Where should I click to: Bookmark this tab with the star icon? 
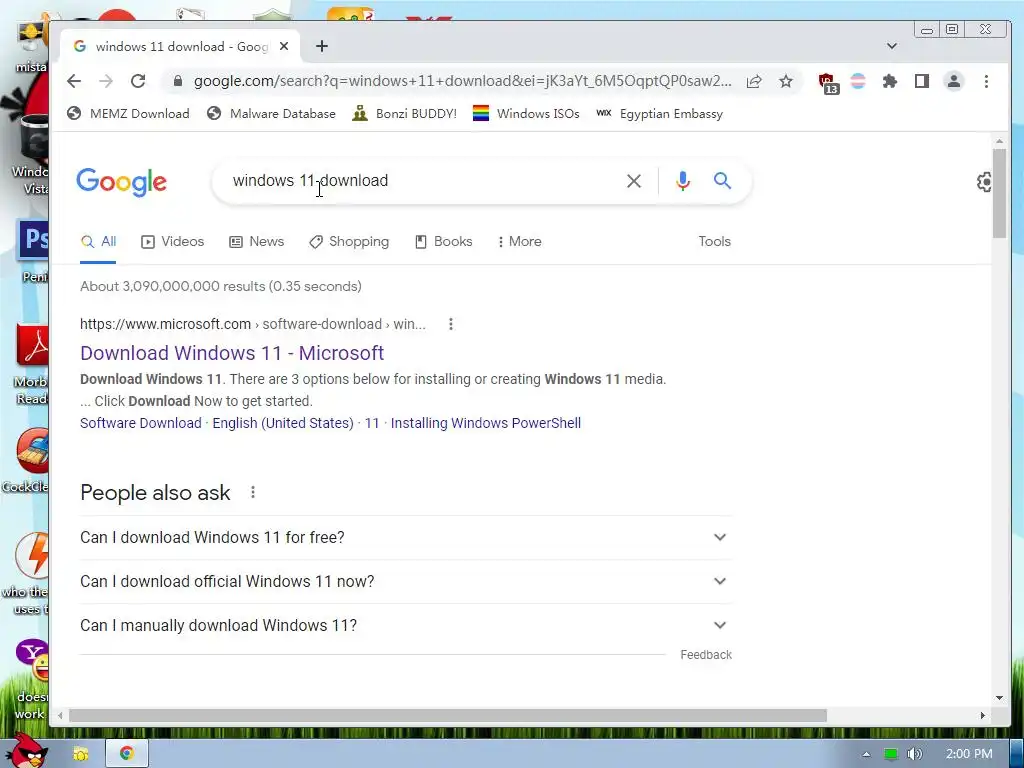786,81
